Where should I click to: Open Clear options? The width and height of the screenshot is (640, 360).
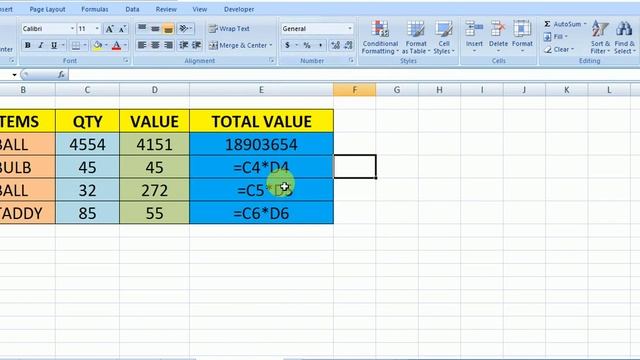(559, 49)
